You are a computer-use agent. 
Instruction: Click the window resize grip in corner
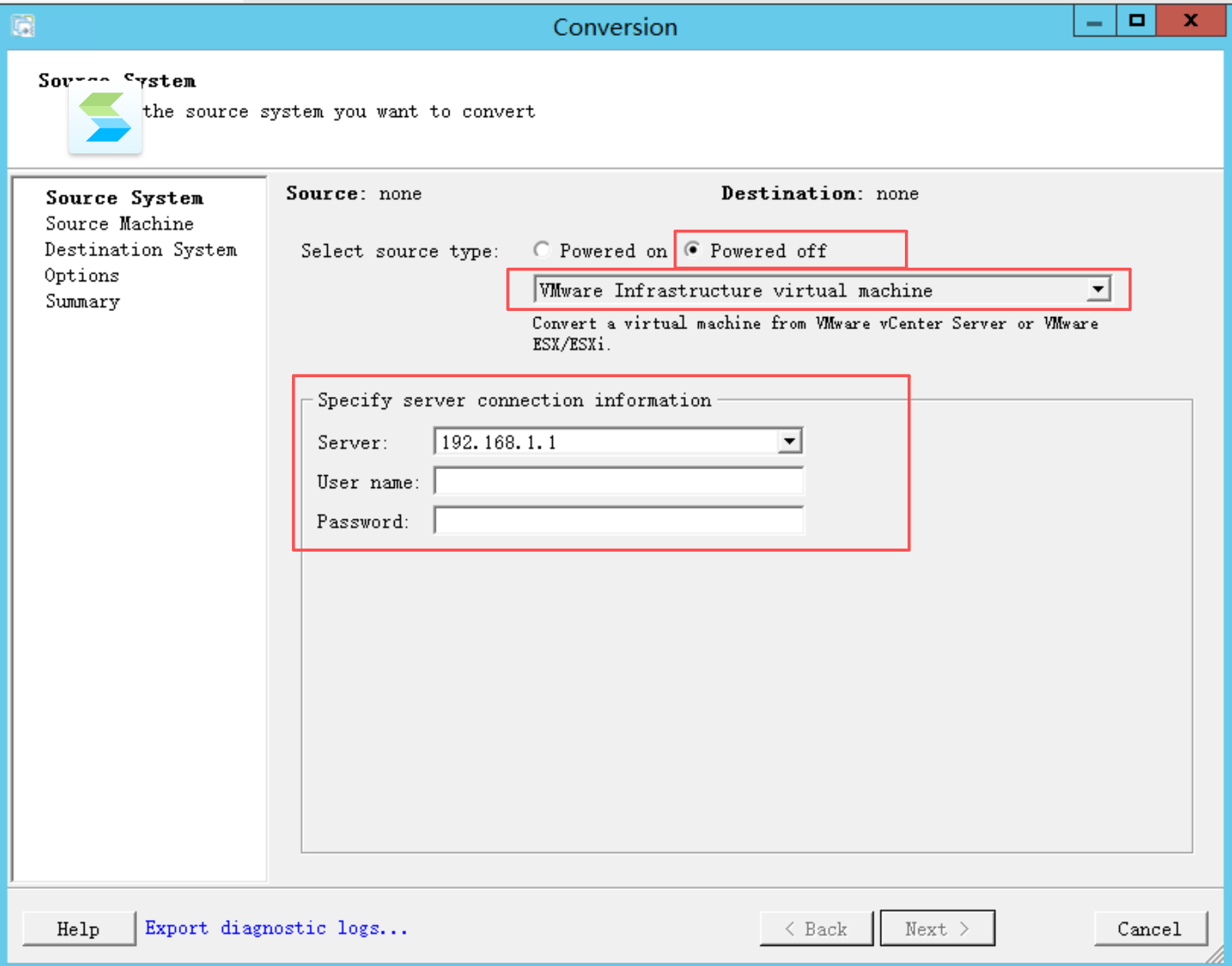pyautogui.click(x=1215, y=954)
